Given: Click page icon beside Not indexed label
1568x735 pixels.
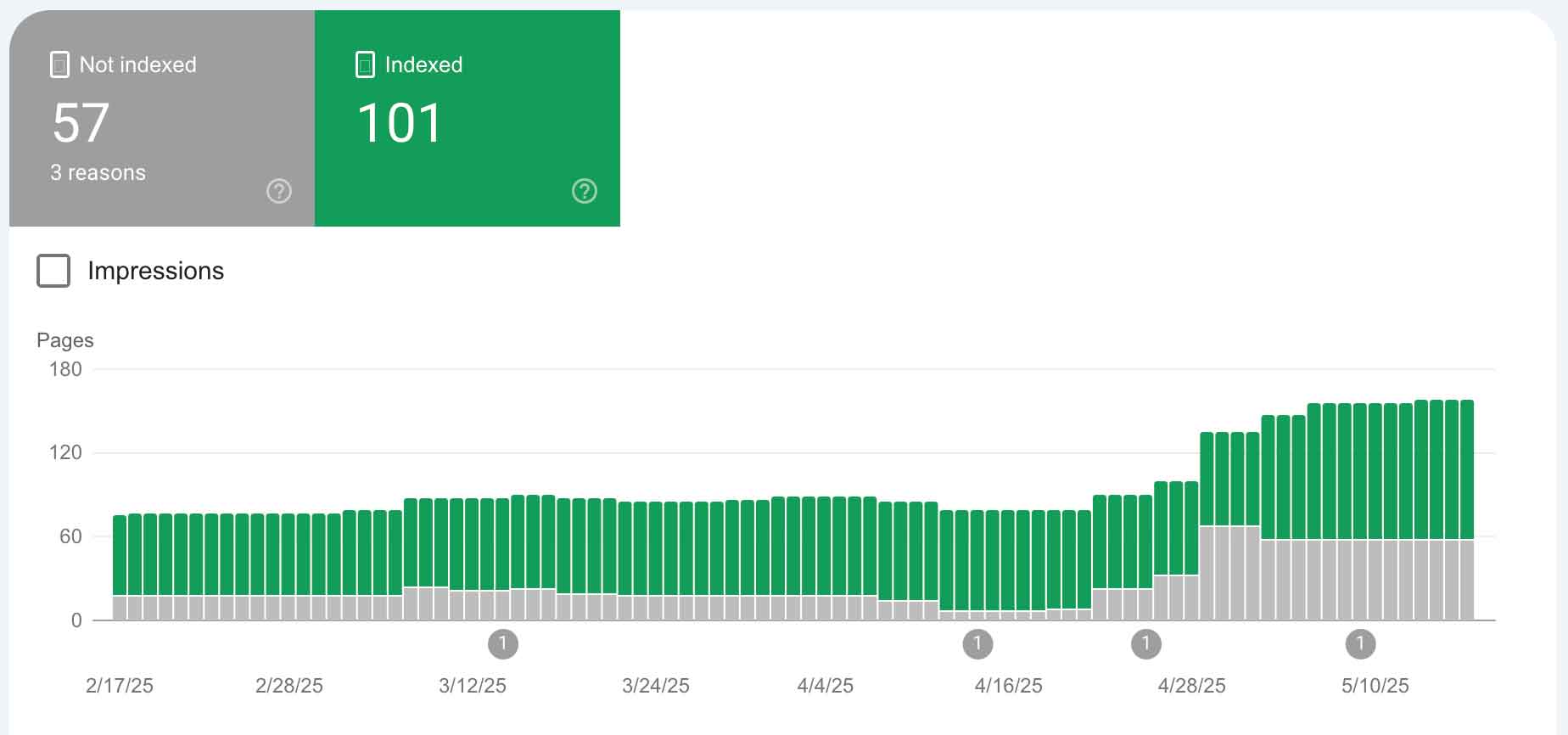Looking at the screenshot, I should (x=59, y=65).
